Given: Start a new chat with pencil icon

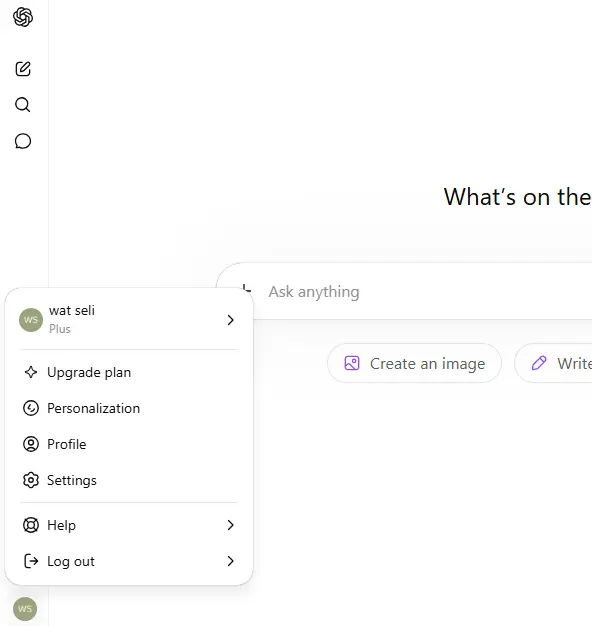Looking at the screenshot, I should (23, 69).
